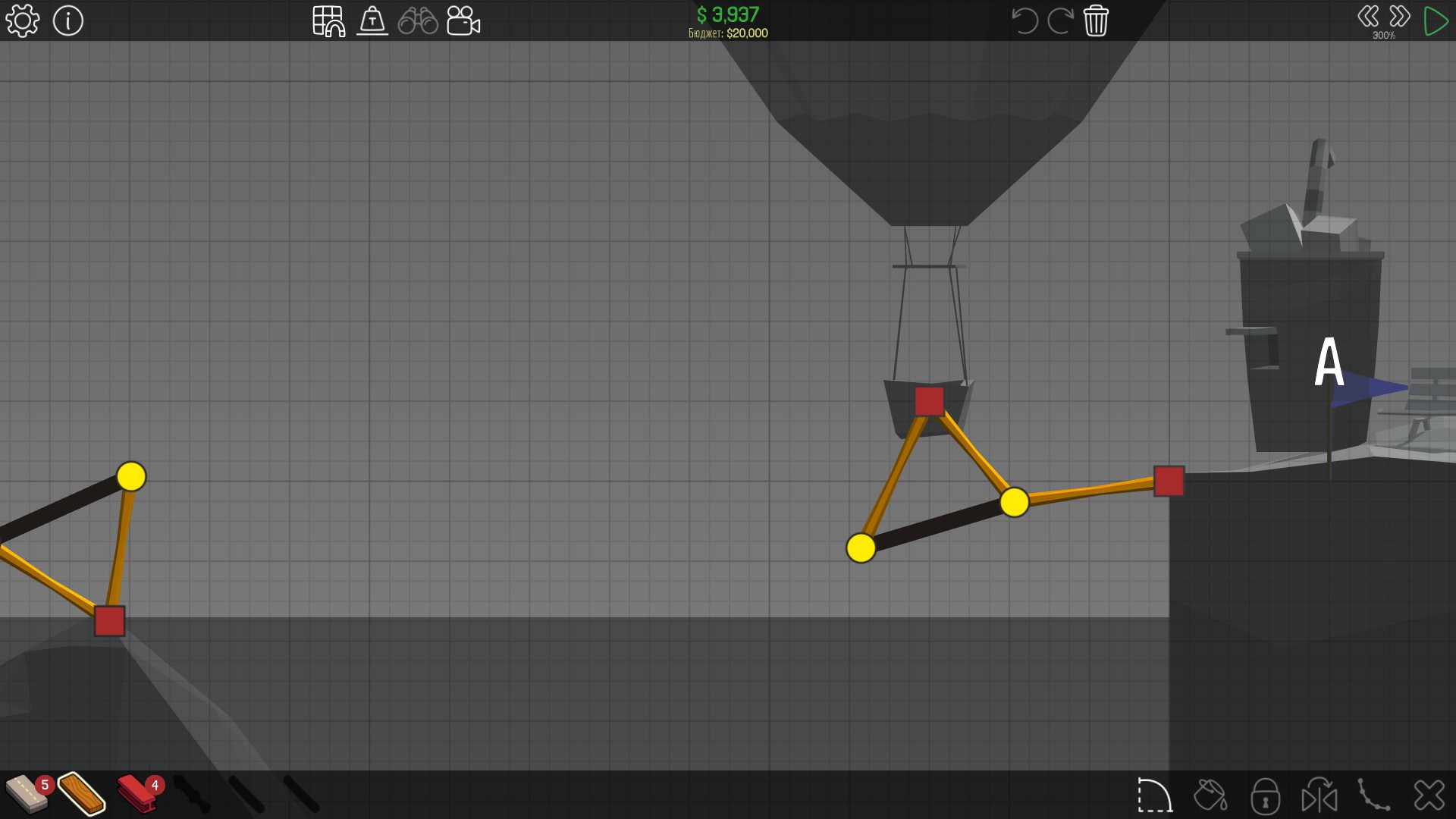Viewport: 1456px width, 819px height.
Task: Click the mirror flip tool
Action: pos(1319,795)
